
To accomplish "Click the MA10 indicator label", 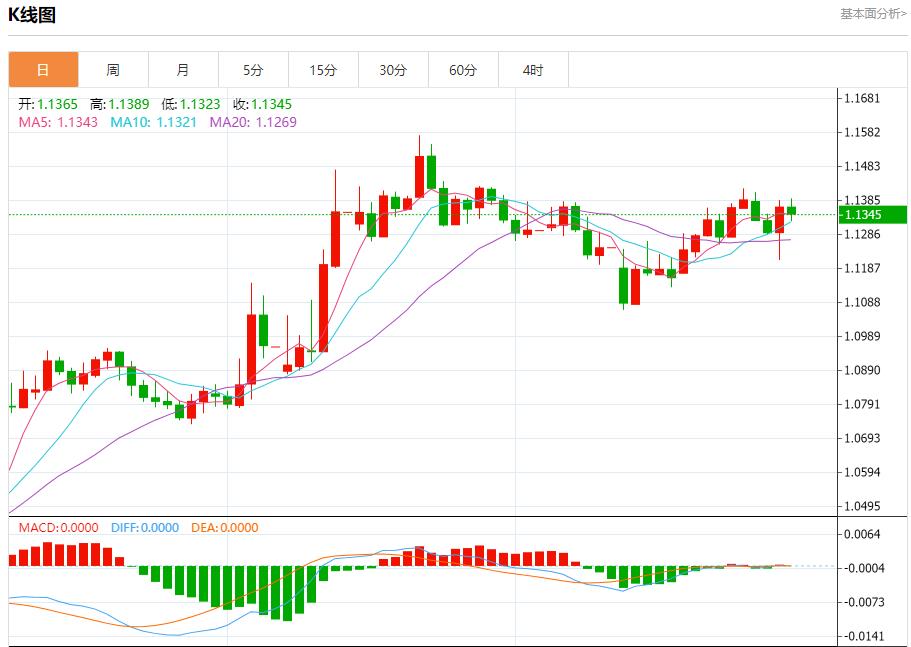I will pos(153,122).
